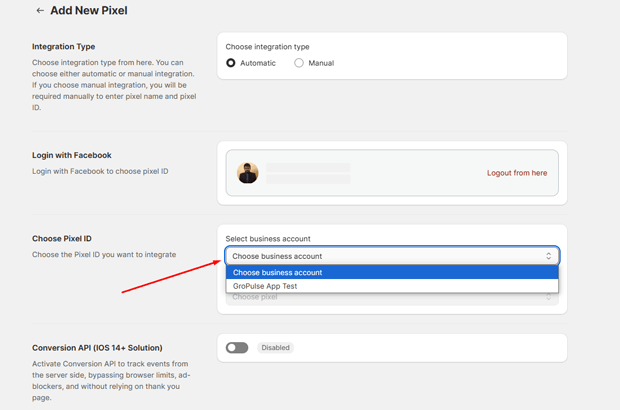Choose GroPulse App Test from the list
Image resolution: width=620 pixels, height=410 pixels.
click(x=392, y=286)
